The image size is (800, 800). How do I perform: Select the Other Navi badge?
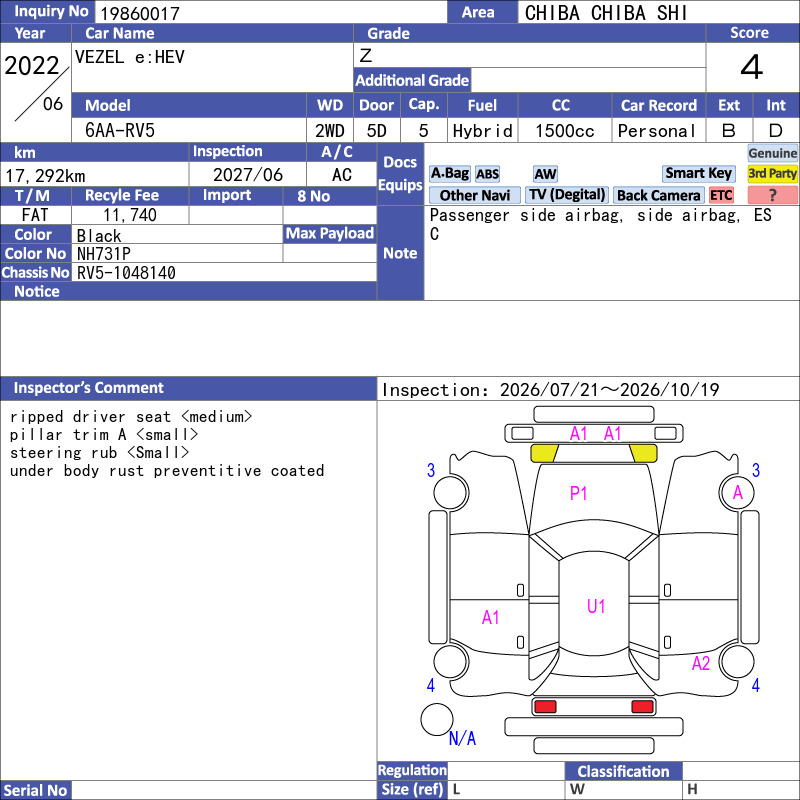[x=474, y=195]
